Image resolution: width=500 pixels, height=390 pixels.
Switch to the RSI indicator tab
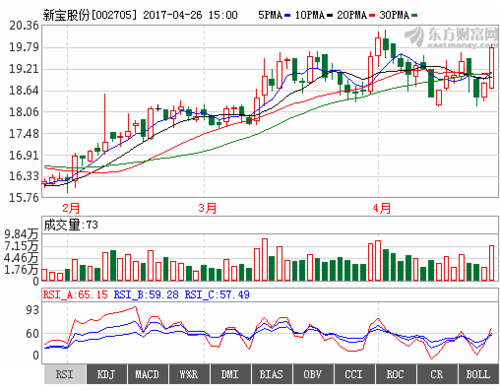coord(65,374)
